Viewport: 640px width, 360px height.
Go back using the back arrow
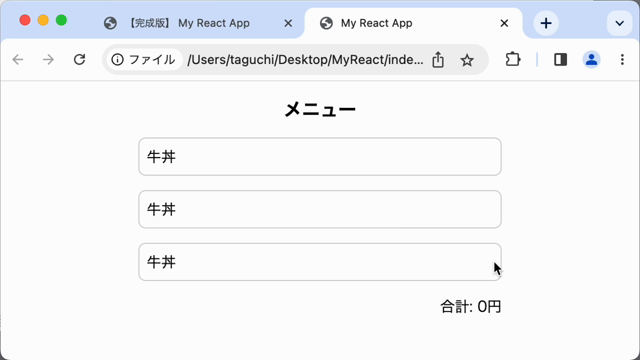[18, 60]
